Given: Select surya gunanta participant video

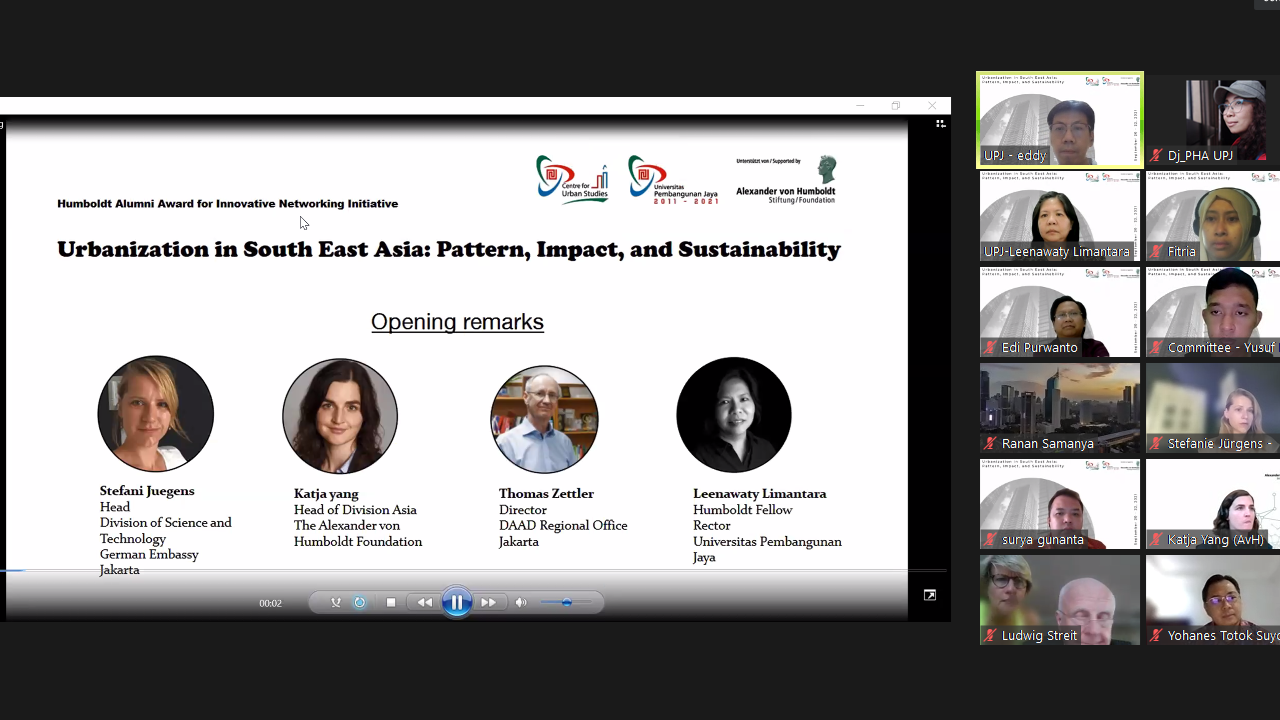Looking at the screenshot, I should pyautogui.click(x=1060, y=503).
